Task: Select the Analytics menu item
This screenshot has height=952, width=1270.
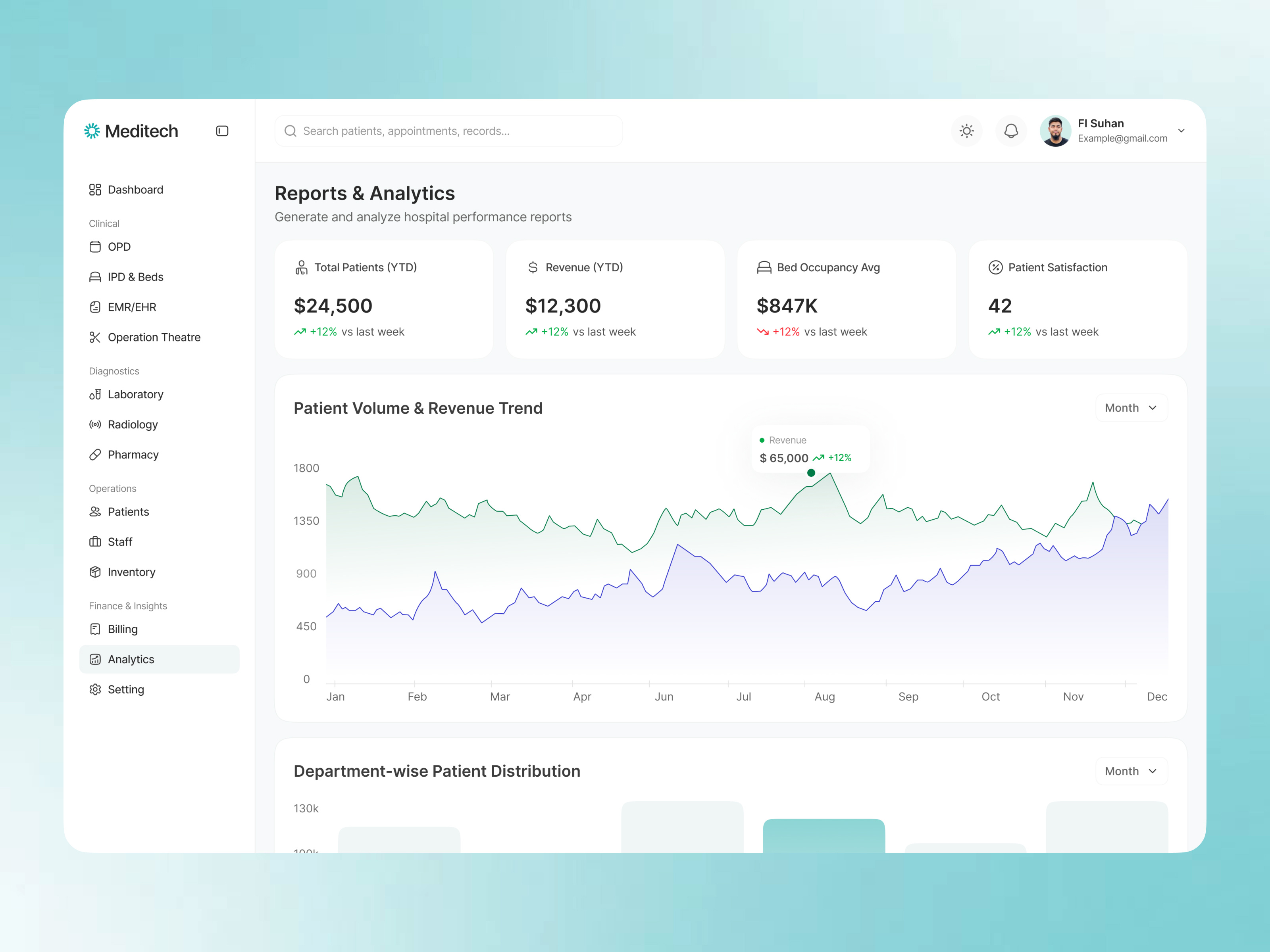Action: click(160, 659)
